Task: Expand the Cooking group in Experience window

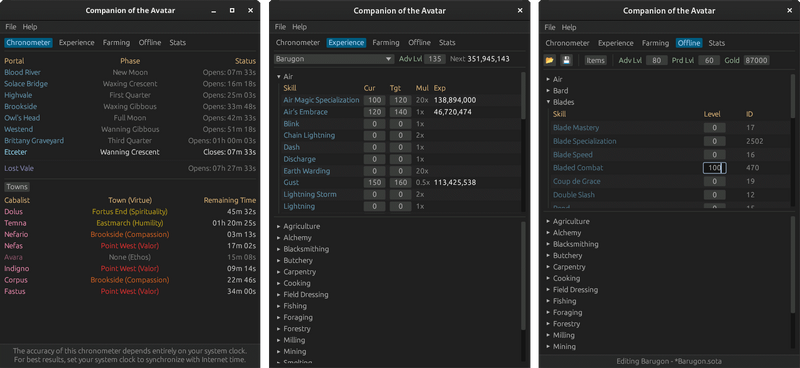Action: [x=279, y=283]
